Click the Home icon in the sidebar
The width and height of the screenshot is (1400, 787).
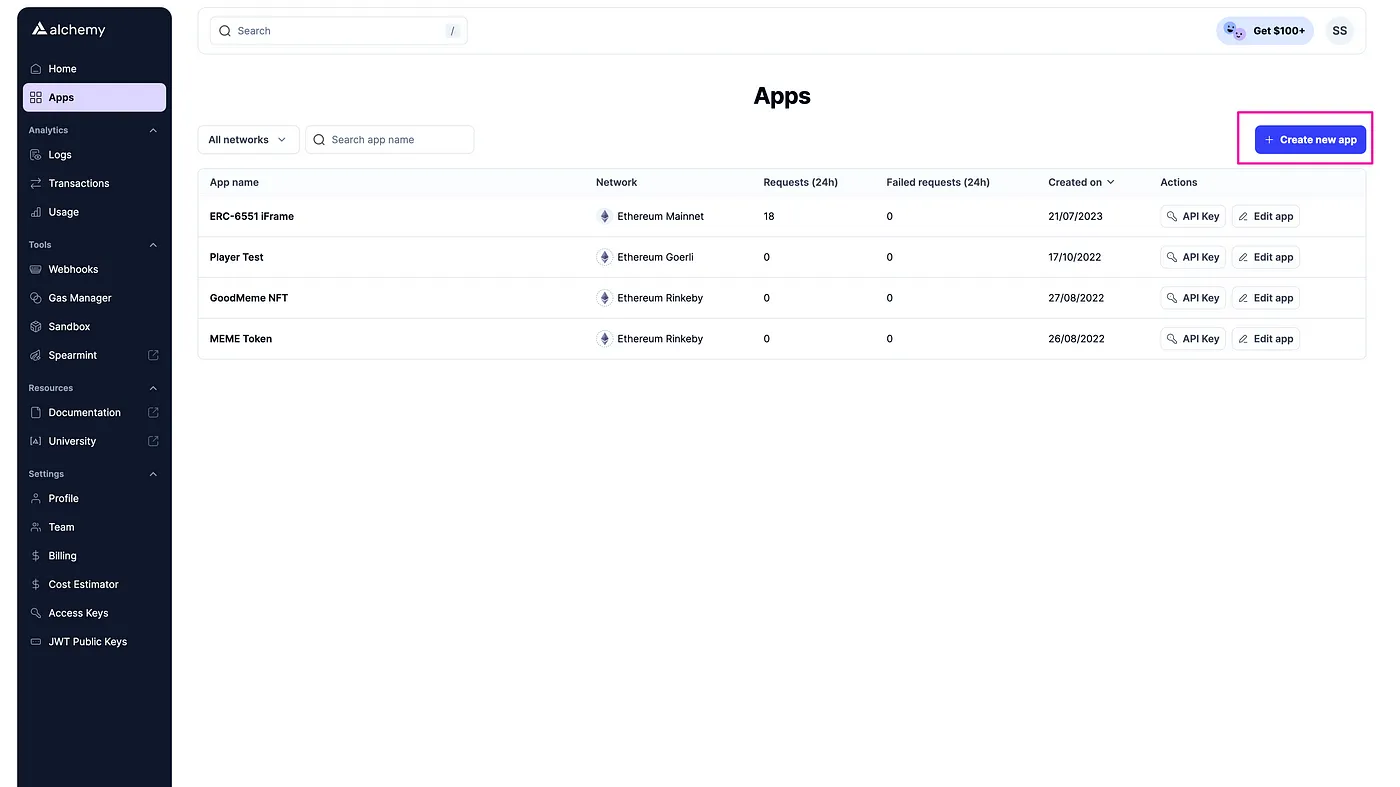tap(36, 69)
